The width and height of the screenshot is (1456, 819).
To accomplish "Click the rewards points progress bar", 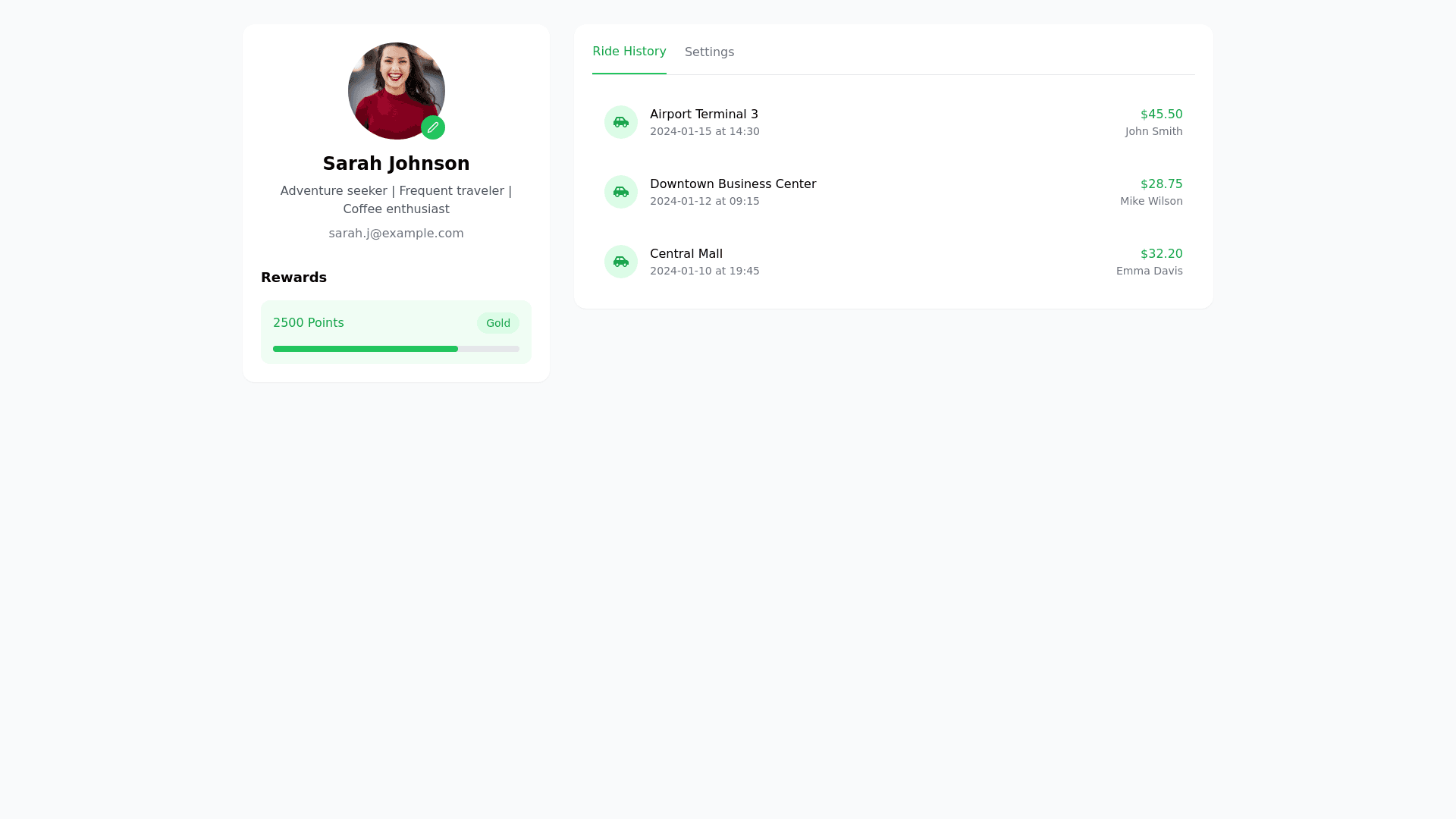I will pyautogui.click(x=396, y=349).
